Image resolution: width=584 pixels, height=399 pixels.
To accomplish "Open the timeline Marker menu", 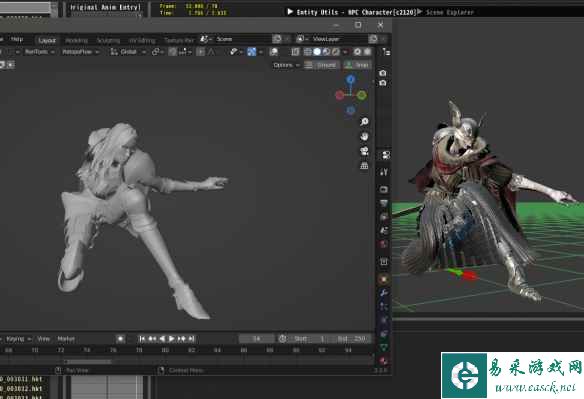I will (66, 339).
